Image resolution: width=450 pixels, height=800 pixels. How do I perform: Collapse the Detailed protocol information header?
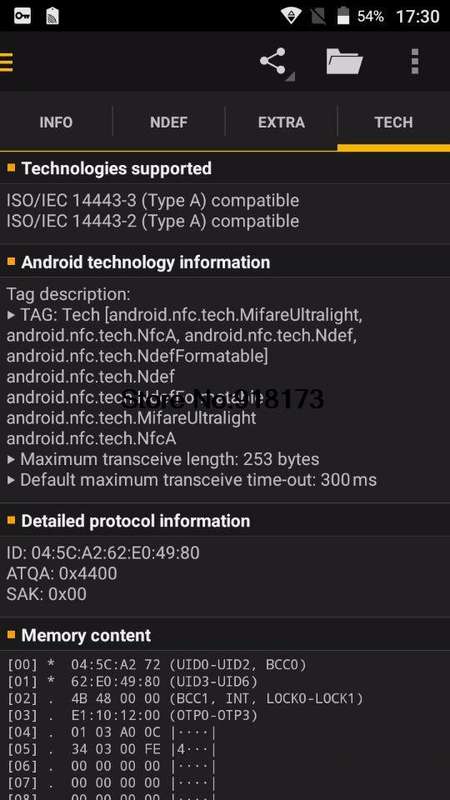(x=225, y=521)
